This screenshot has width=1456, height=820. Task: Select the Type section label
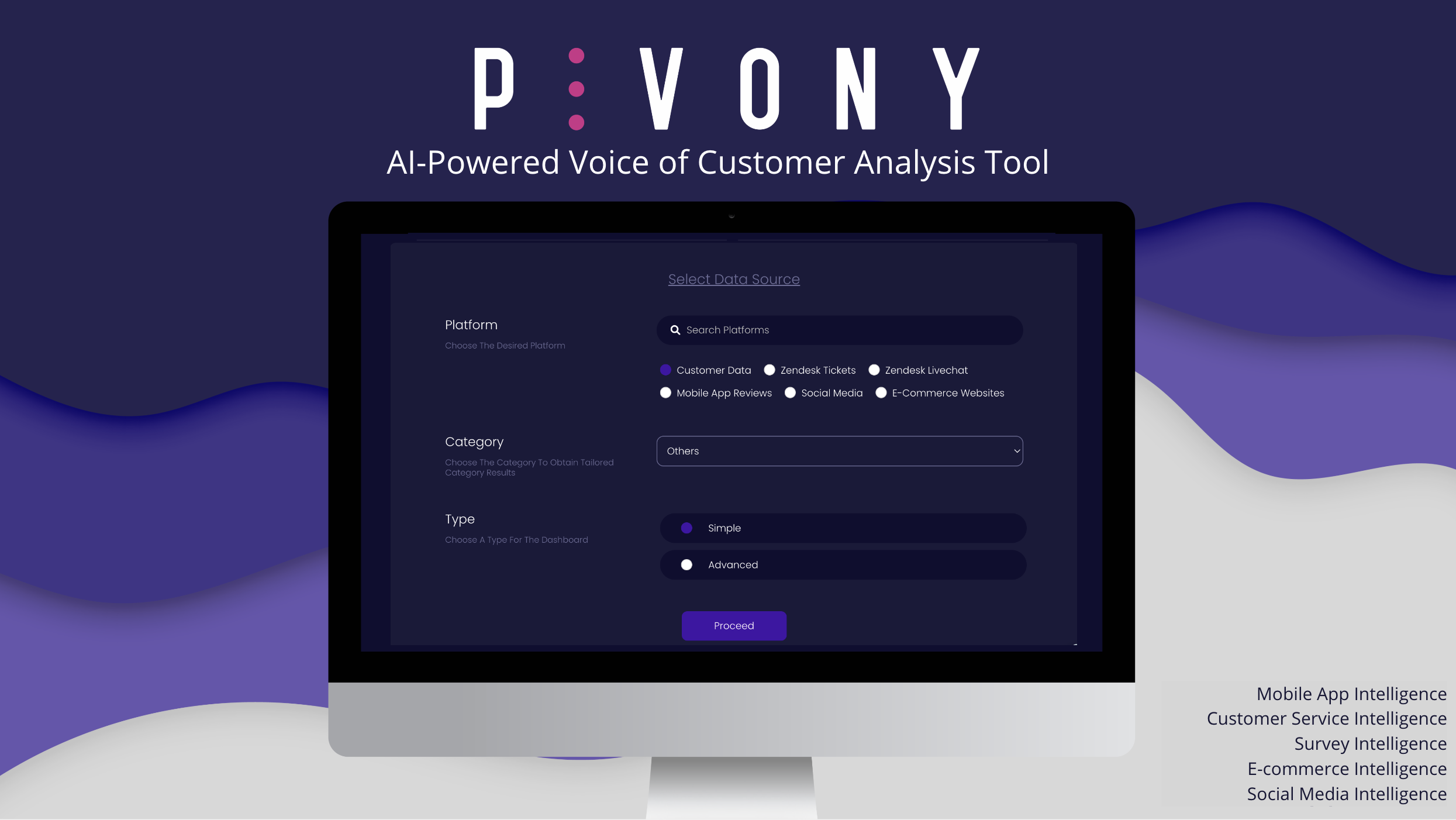(x=458, y=518)
